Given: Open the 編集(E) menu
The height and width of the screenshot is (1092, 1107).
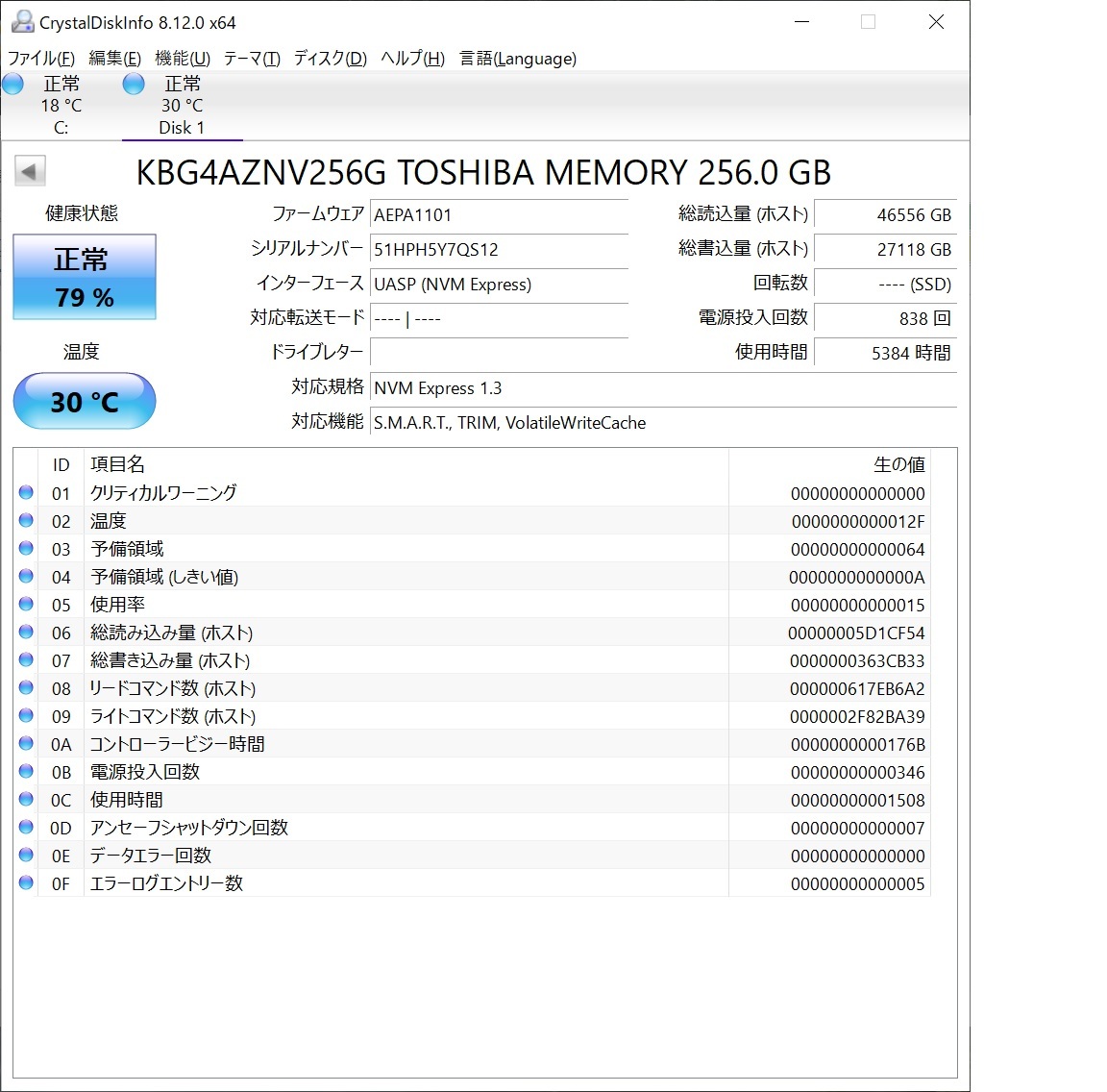Looking at the screenshot, I should click(114, 59).
